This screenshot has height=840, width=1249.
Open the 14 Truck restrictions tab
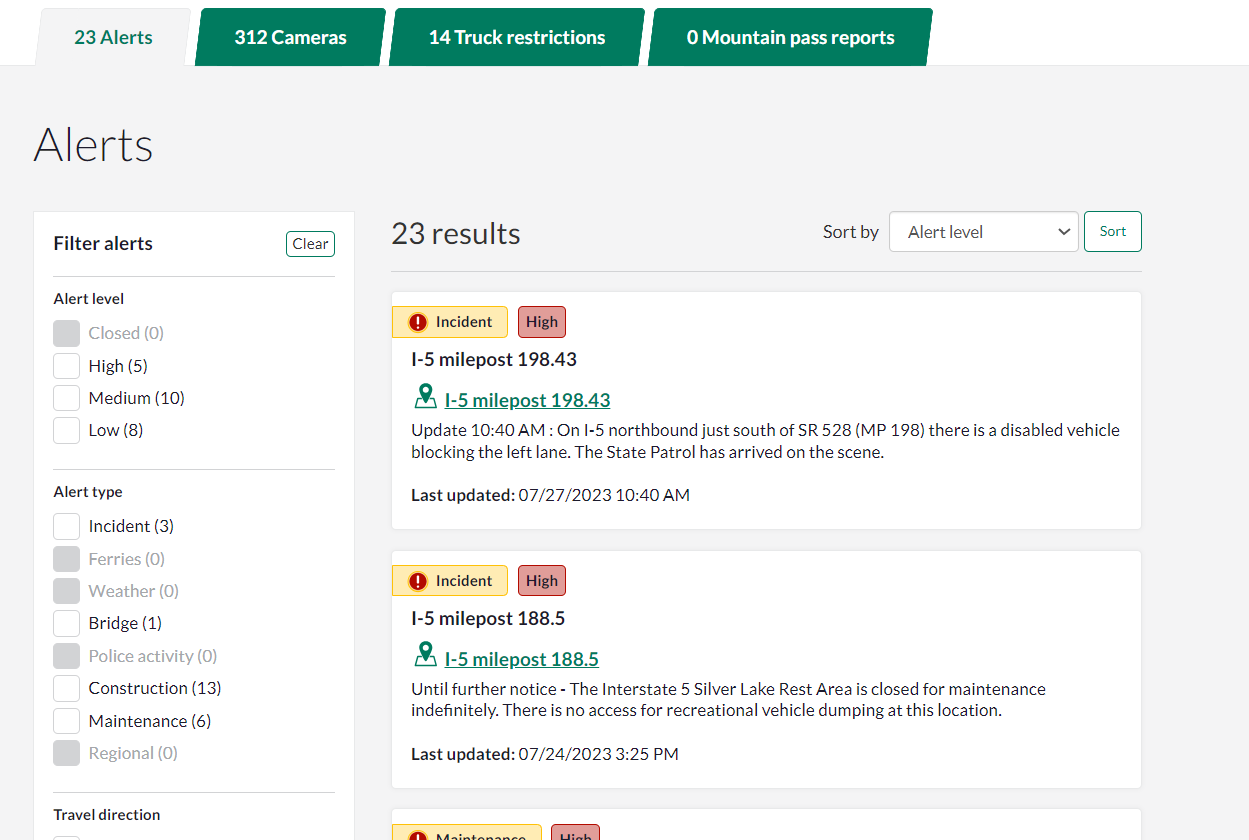pos(516,38)
